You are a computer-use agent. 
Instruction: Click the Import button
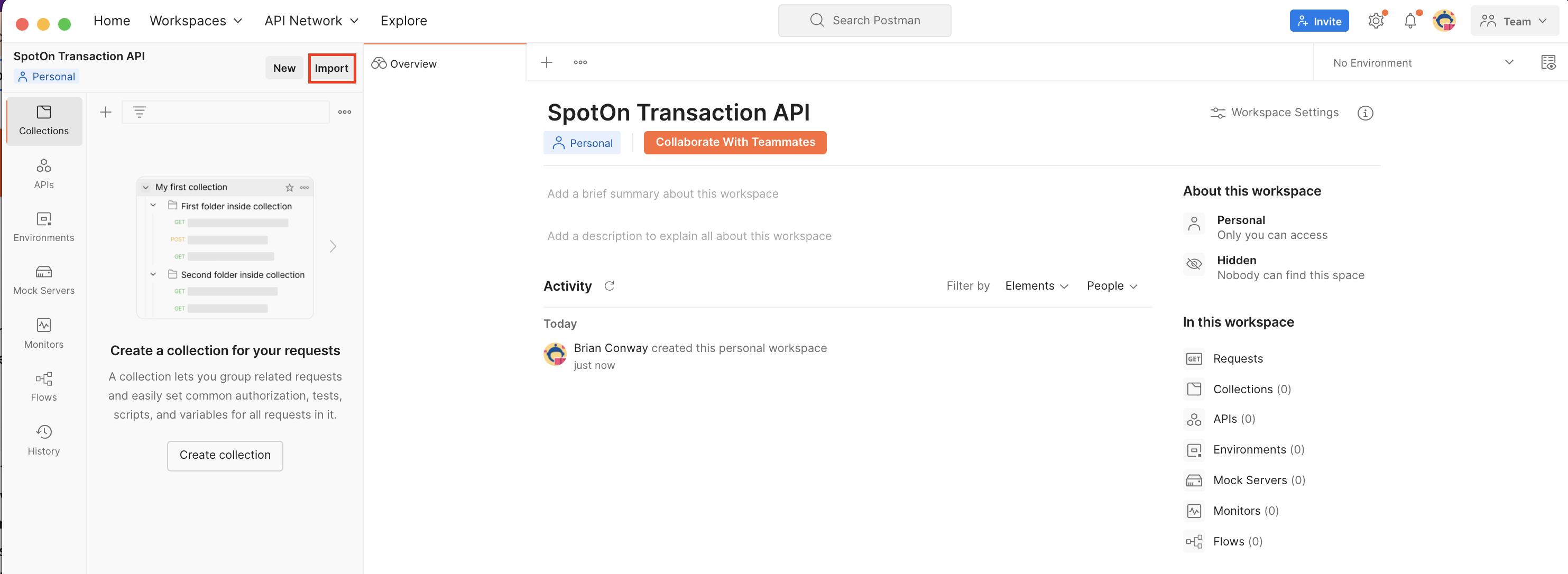coord(331,67)
